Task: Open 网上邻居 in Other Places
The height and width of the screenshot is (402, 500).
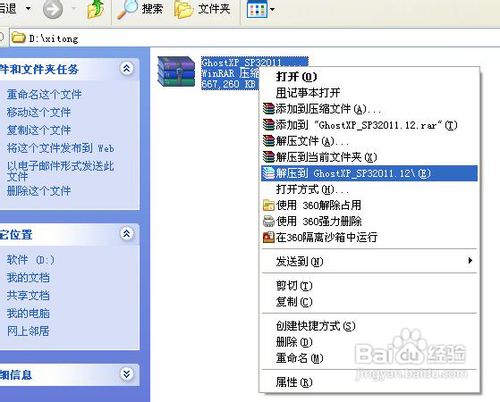Action: [x=28, y=331]
